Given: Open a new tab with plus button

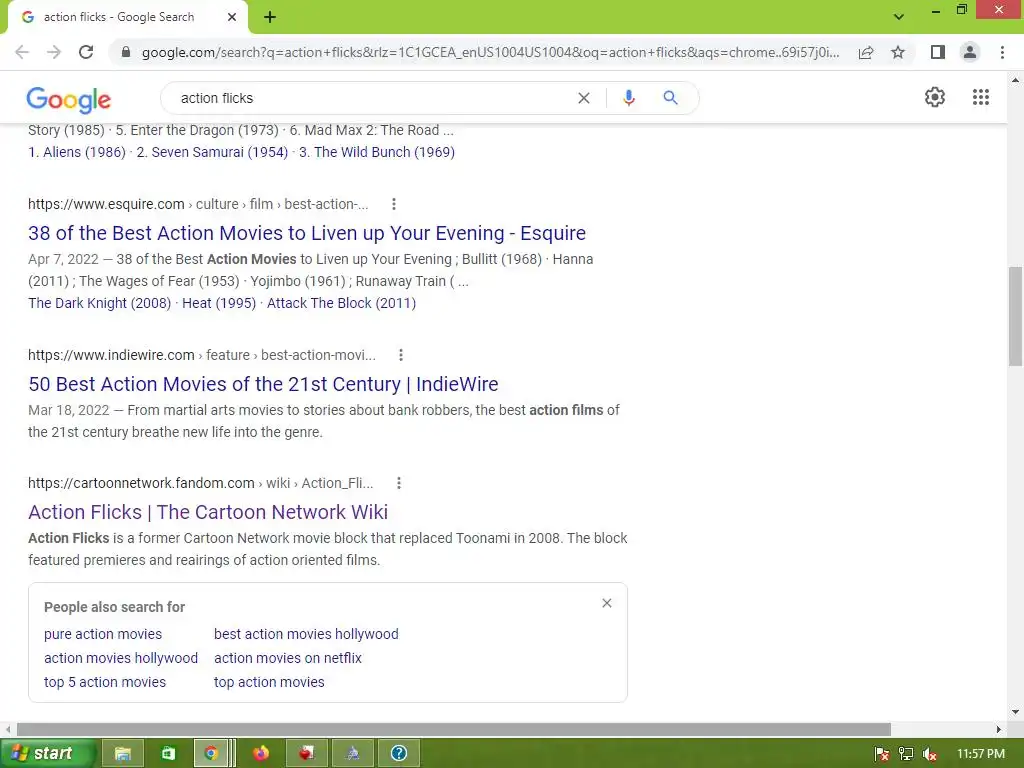Looking at the screenshot, I should click(270, 17).
